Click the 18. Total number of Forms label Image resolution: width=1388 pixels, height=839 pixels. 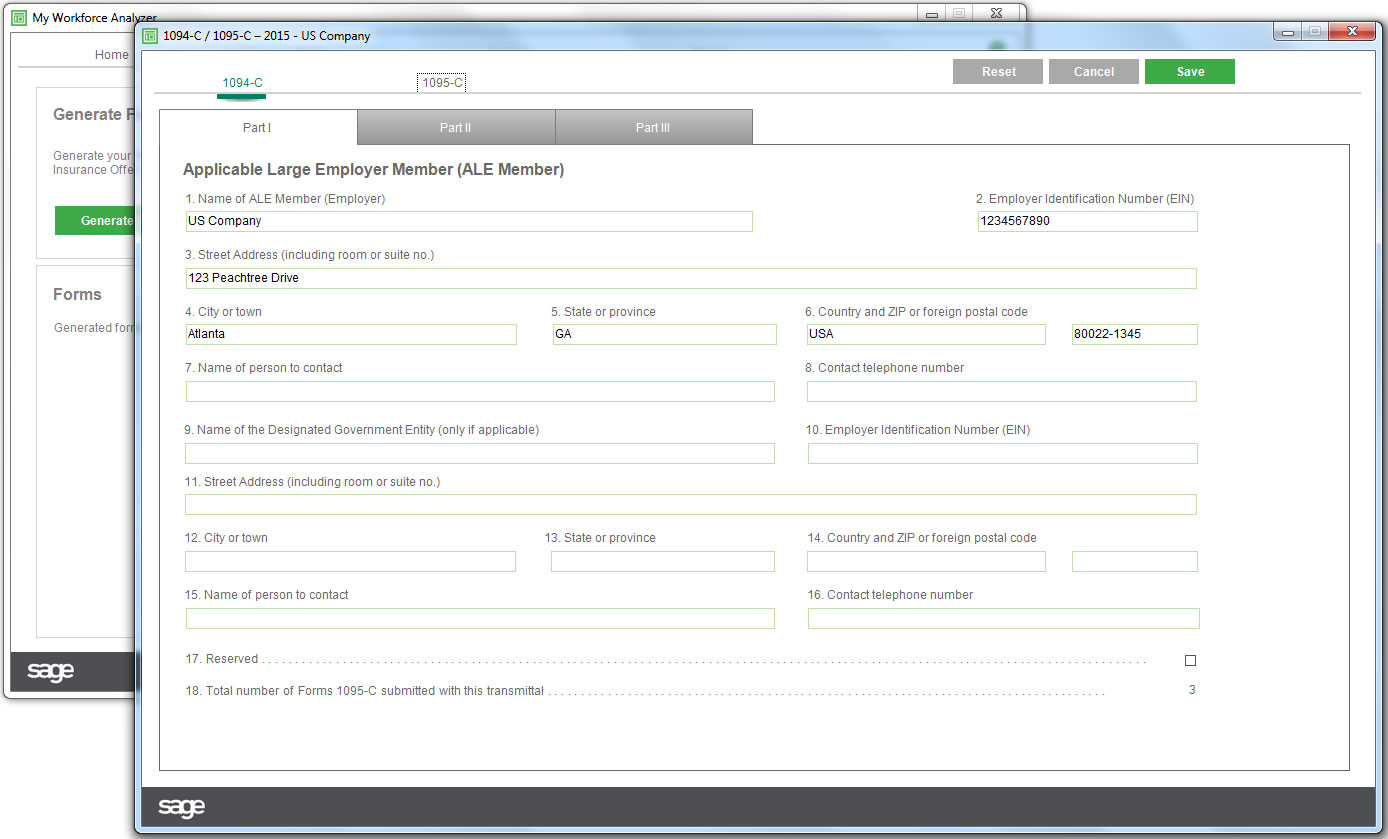365,691
